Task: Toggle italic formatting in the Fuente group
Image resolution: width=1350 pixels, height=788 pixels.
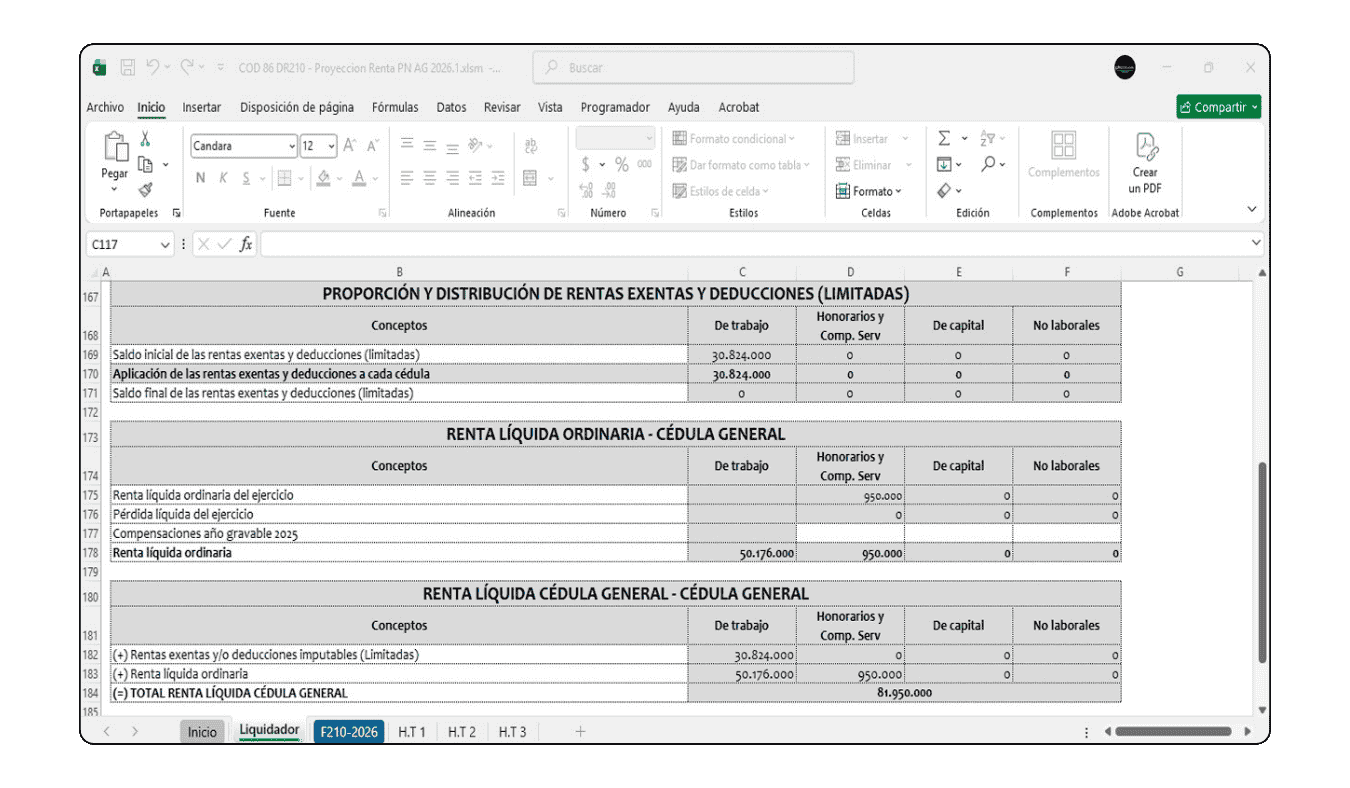Action: click(223, 177)
